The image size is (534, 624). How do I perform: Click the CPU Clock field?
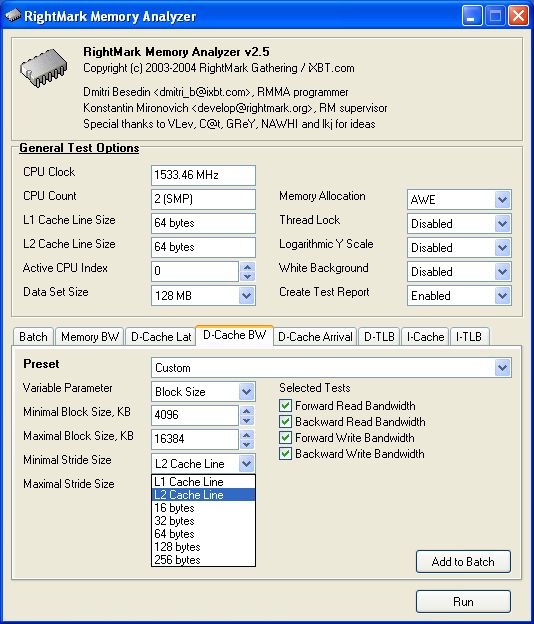tap(203, 175)
